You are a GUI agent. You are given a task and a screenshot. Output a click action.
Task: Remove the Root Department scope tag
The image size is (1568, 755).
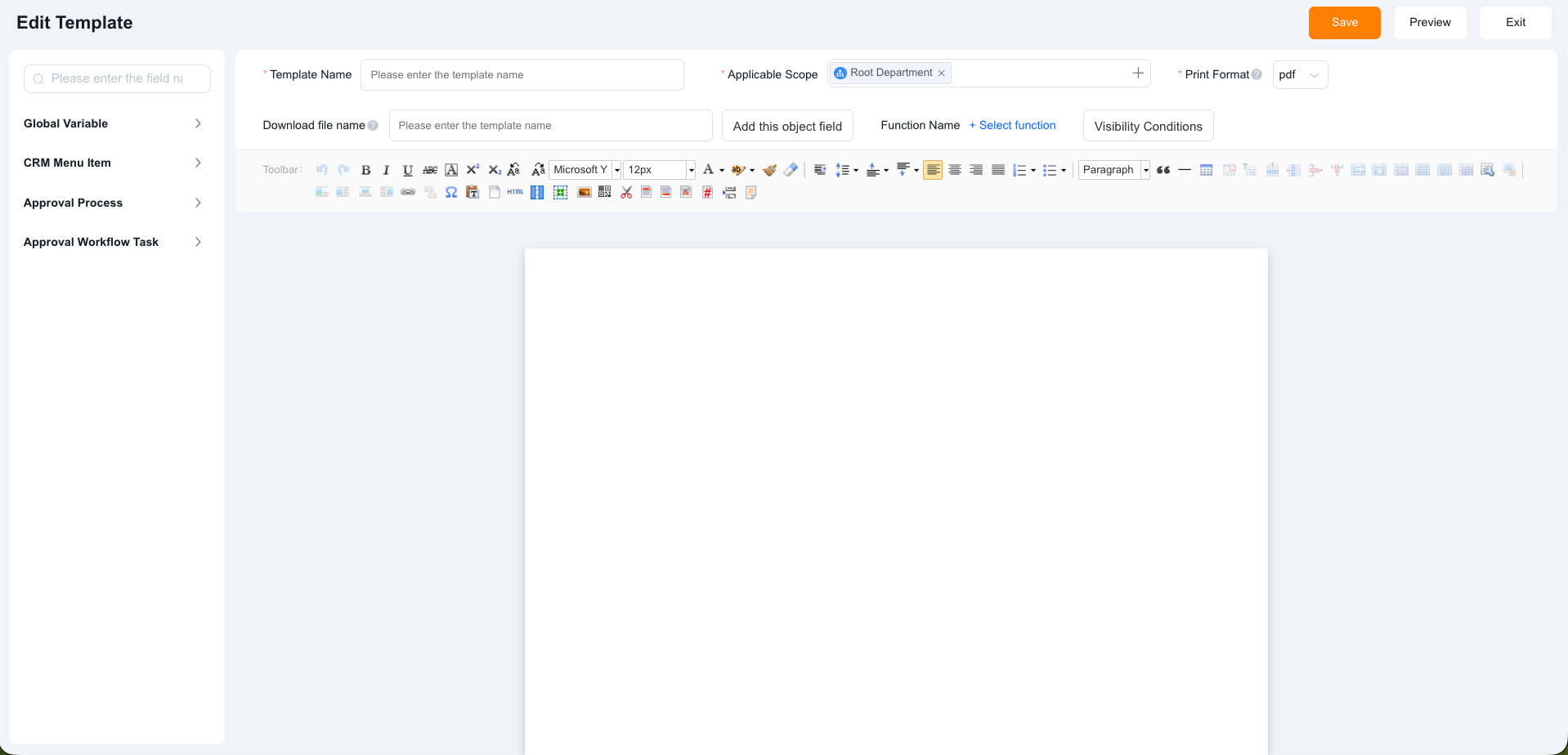941,73
